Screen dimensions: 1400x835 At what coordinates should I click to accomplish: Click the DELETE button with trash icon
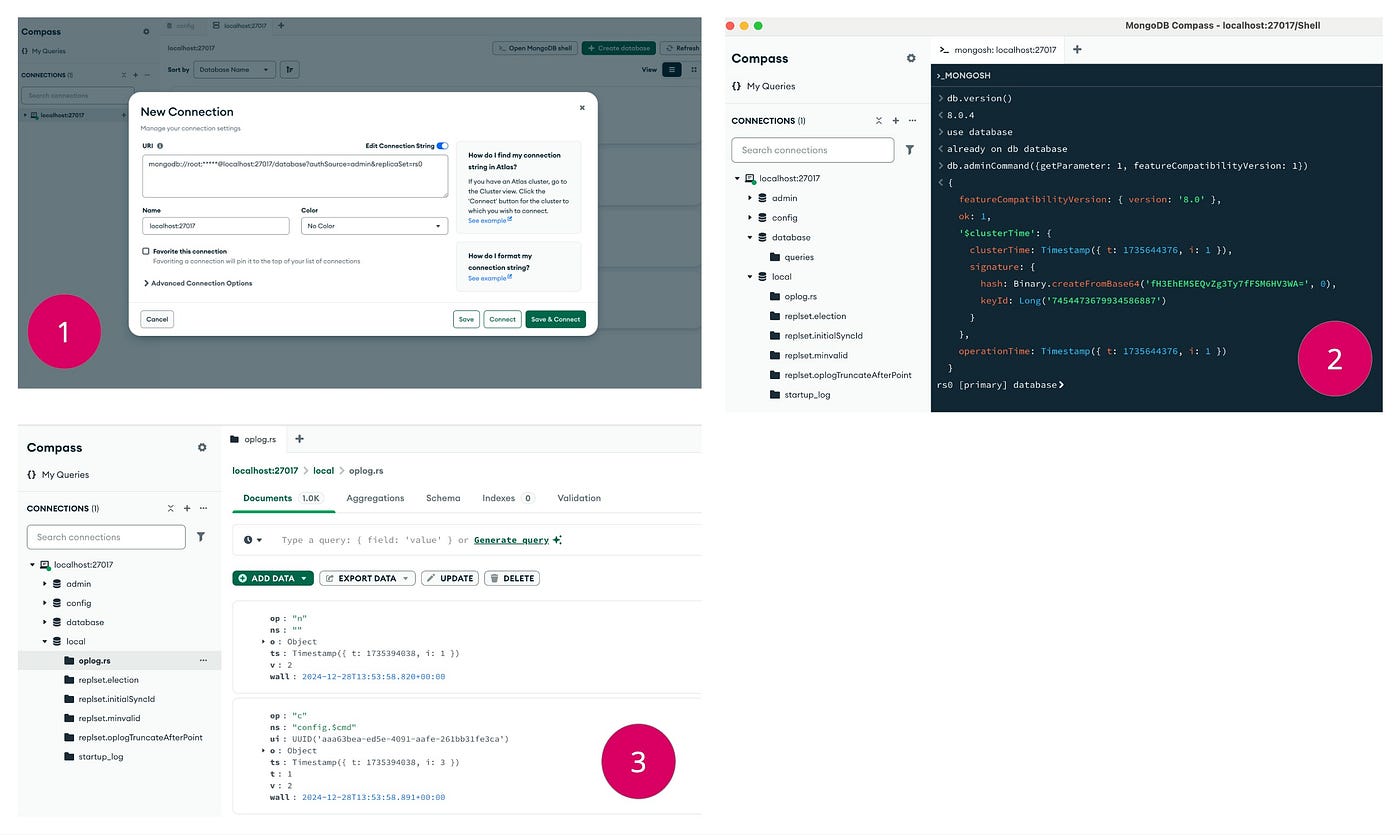click(x=512, y=578)
